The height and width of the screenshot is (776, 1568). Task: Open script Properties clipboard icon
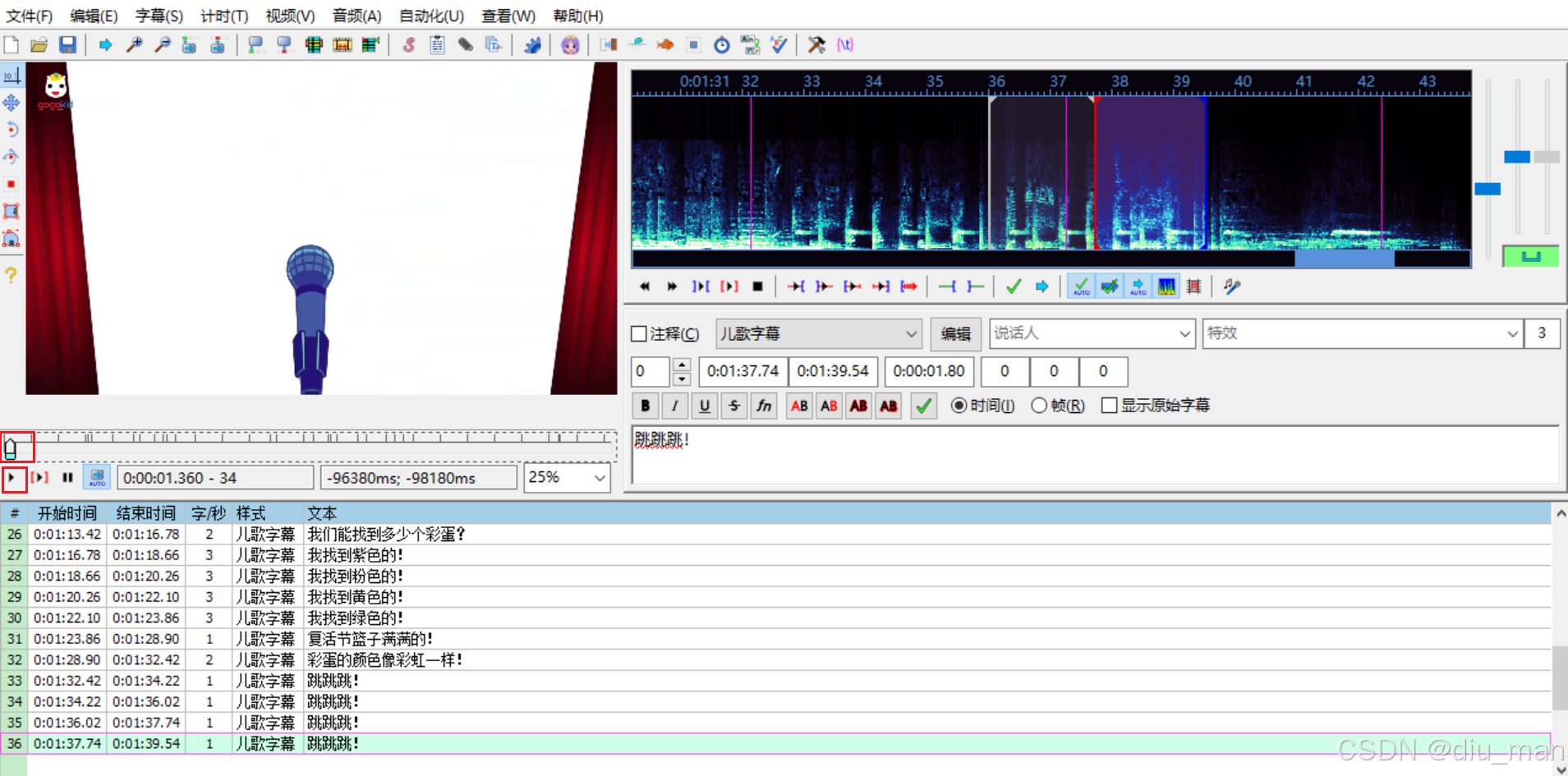coord(437,45)
